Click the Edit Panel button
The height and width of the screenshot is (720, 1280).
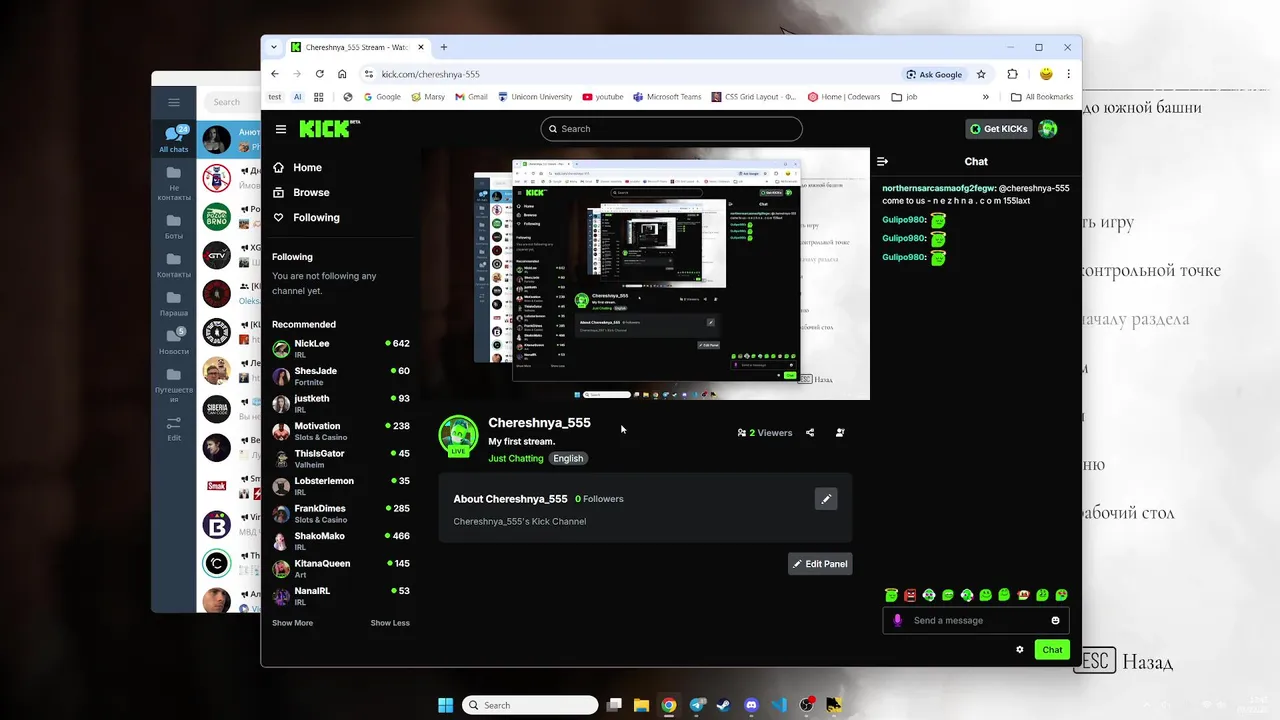click(x=820, y=563)
